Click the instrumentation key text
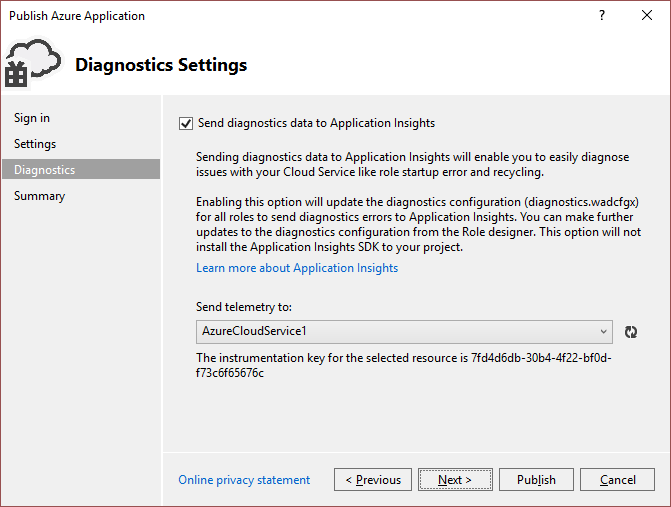 point(404,365)
